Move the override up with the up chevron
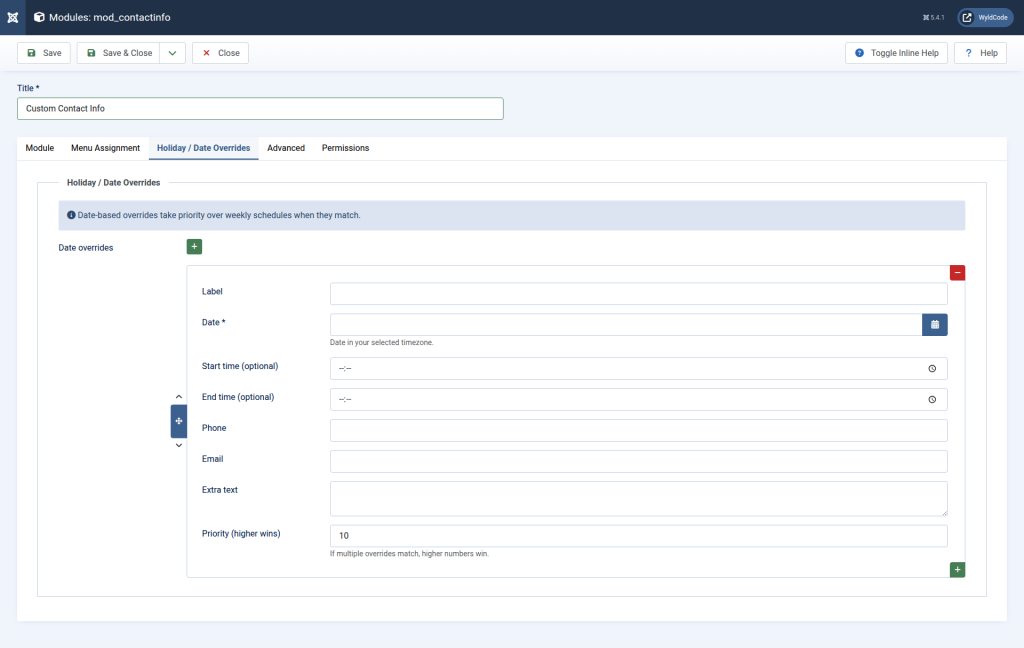1024x648 pixels. pyautogui.click(x=178, y=396)
